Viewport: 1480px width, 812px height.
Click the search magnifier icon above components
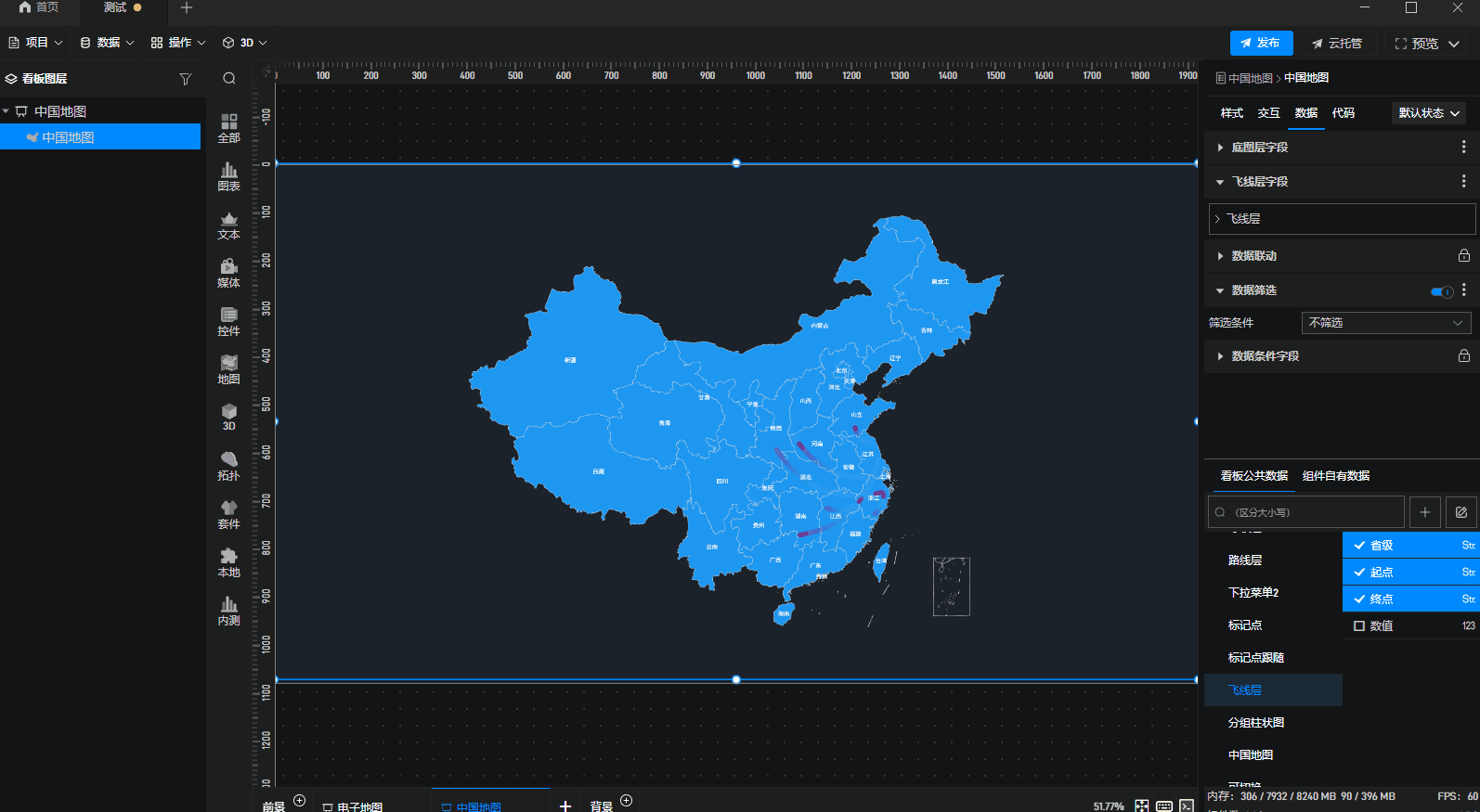pos(229,79)
